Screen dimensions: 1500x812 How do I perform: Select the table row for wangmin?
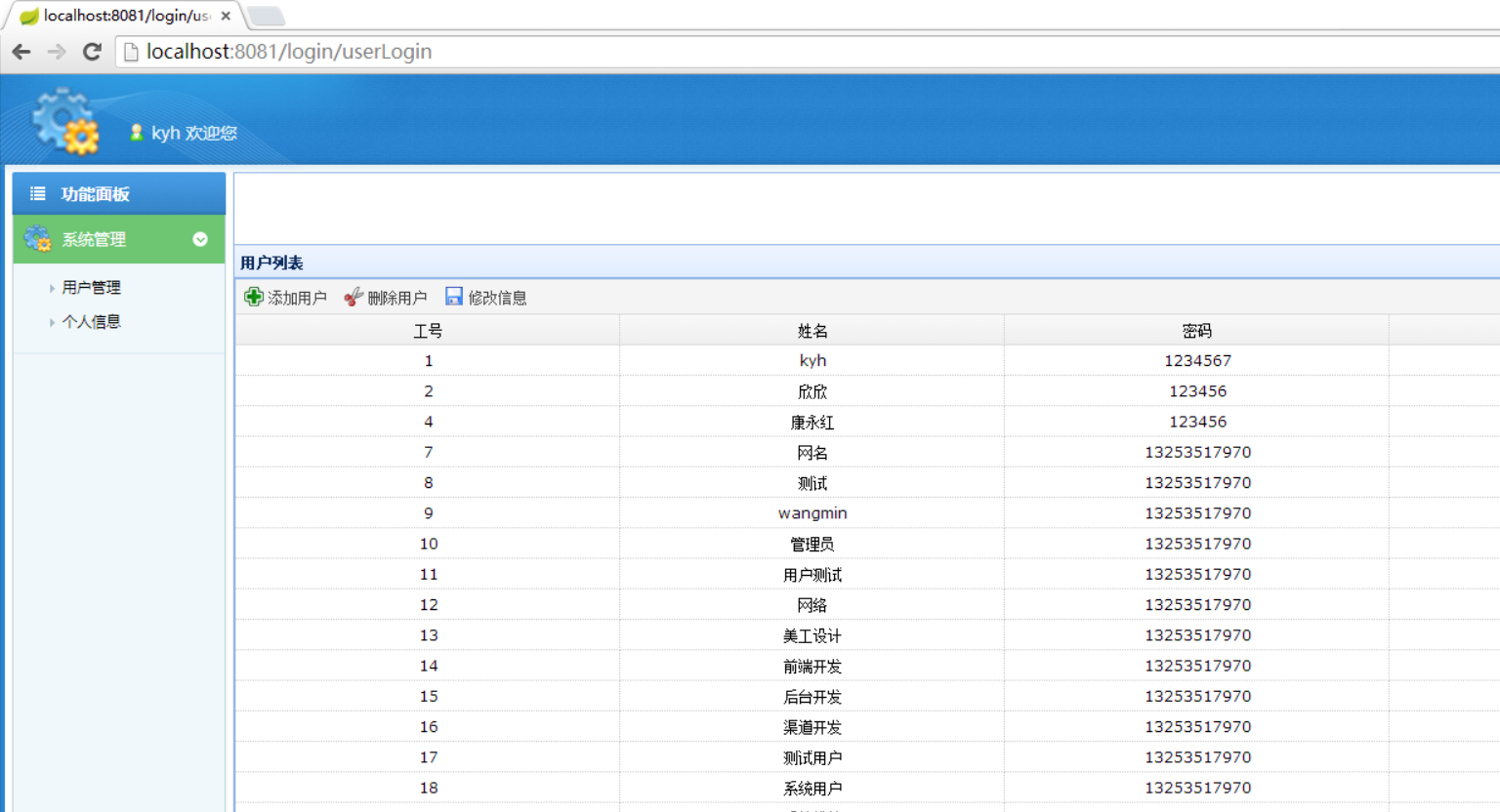point(812,512)
